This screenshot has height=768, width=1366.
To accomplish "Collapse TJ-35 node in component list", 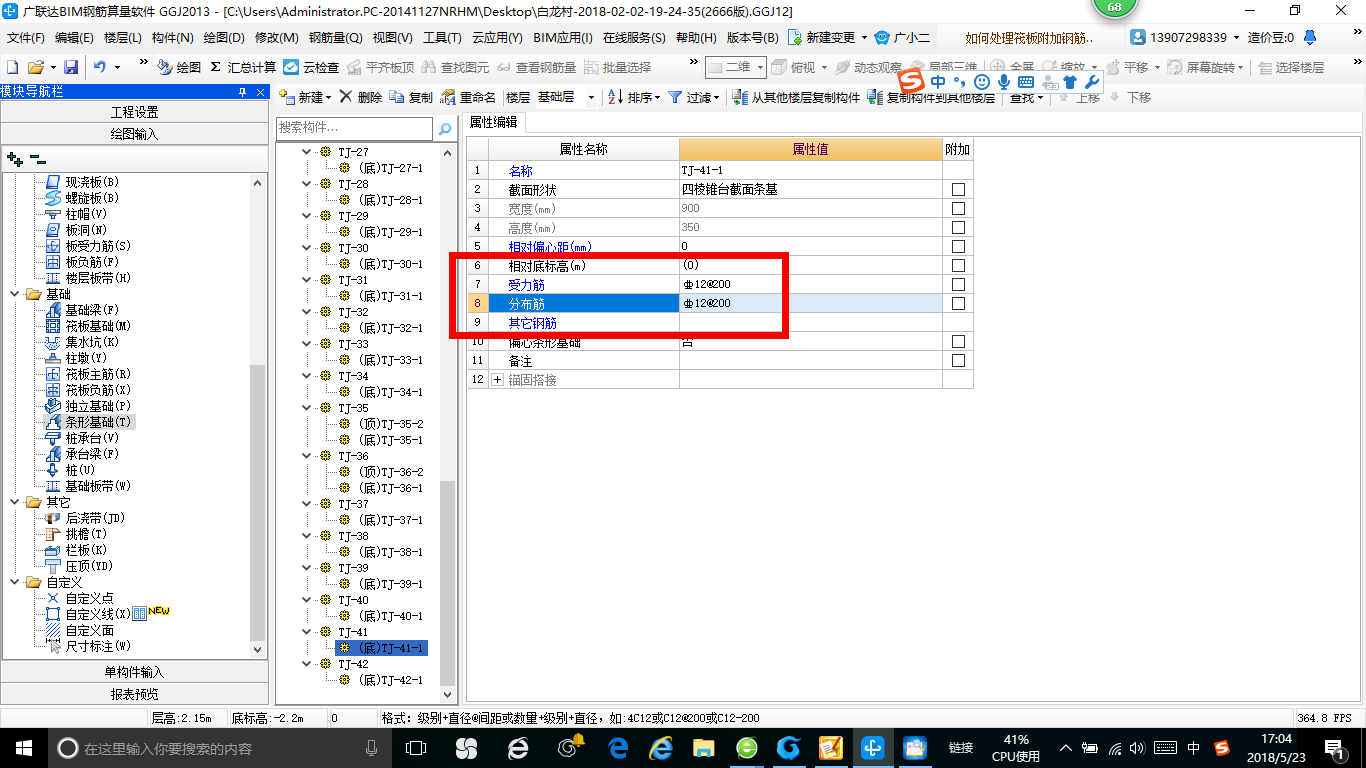I will click(x=307, y=408).
